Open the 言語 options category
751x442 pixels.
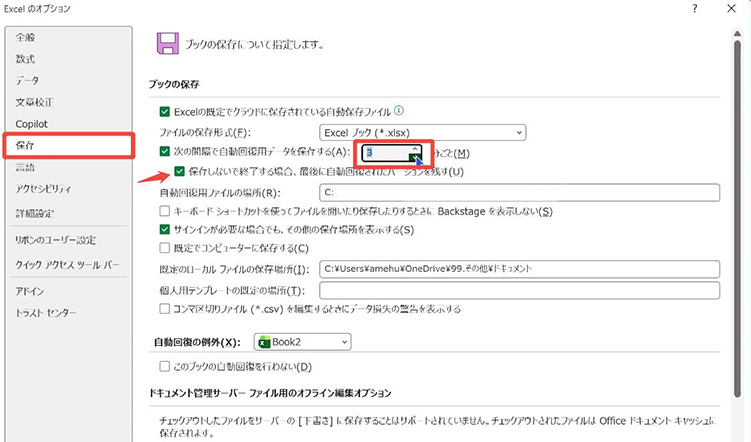25,167
